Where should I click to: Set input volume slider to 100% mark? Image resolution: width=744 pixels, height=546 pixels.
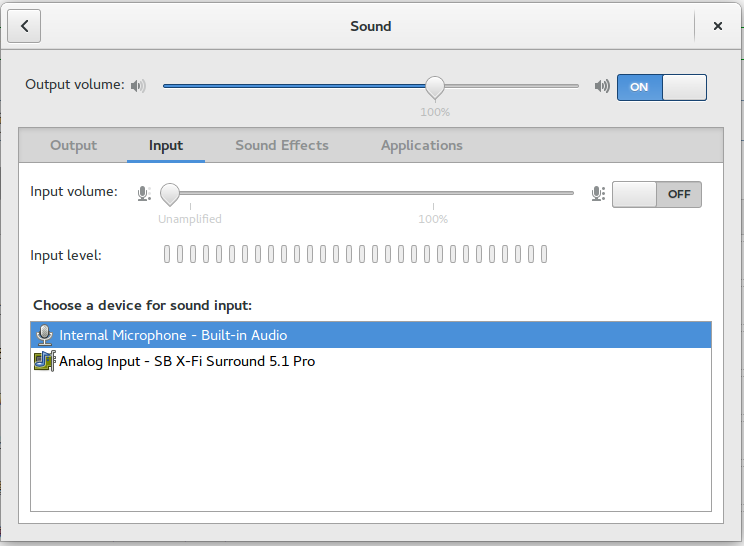point(433,193)
